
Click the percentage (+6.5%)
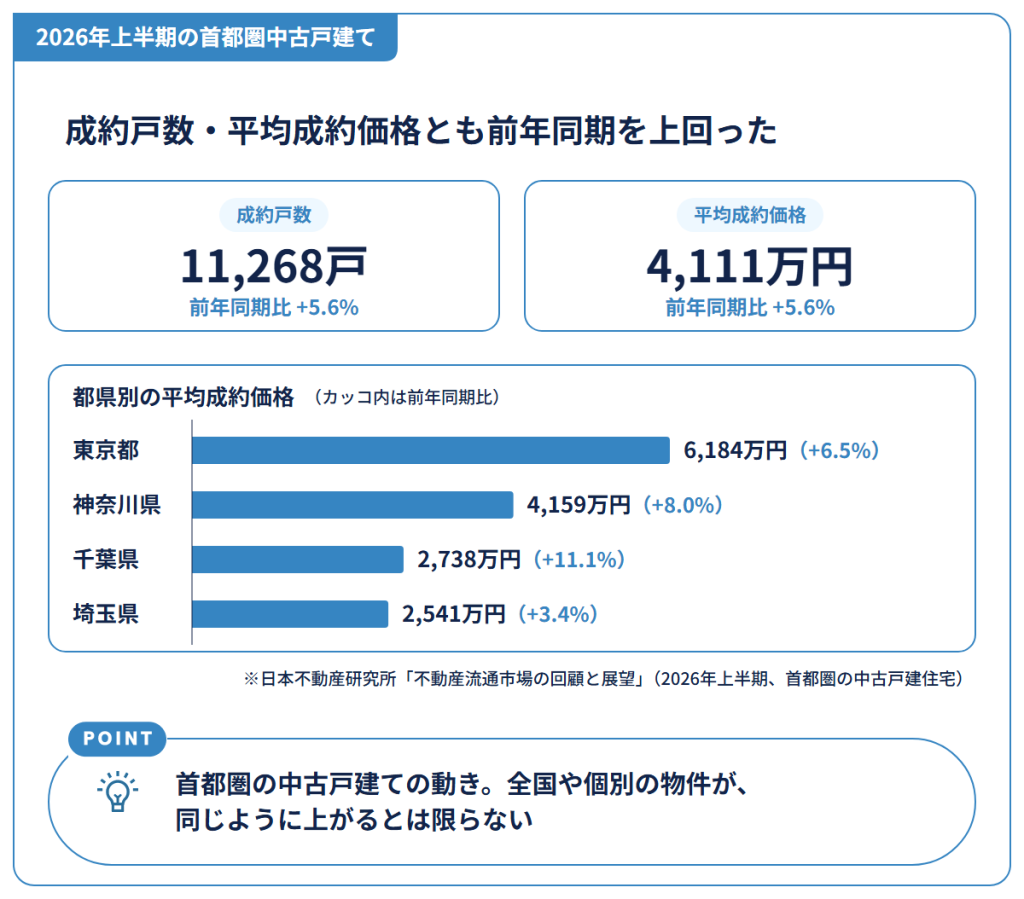pos(839,450)
